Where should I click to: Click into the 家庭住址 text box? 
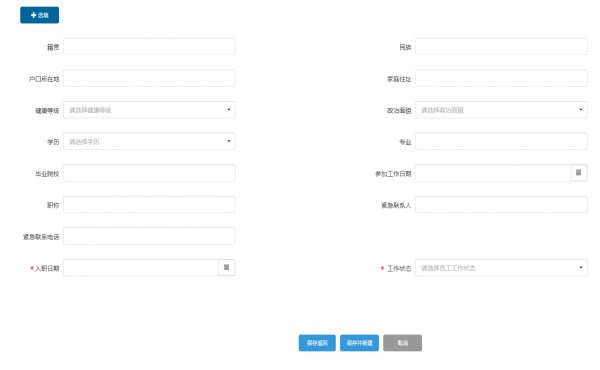[x=501, y=78]
